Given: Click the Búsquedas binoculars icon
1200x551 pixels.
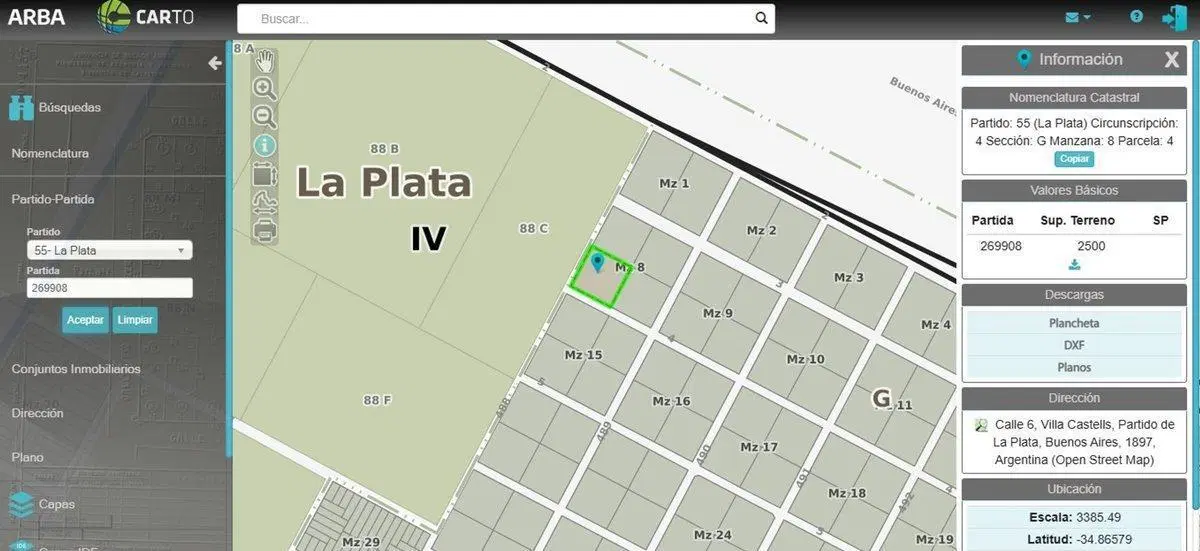Looking at the screenshot, I should coord(21,107).
